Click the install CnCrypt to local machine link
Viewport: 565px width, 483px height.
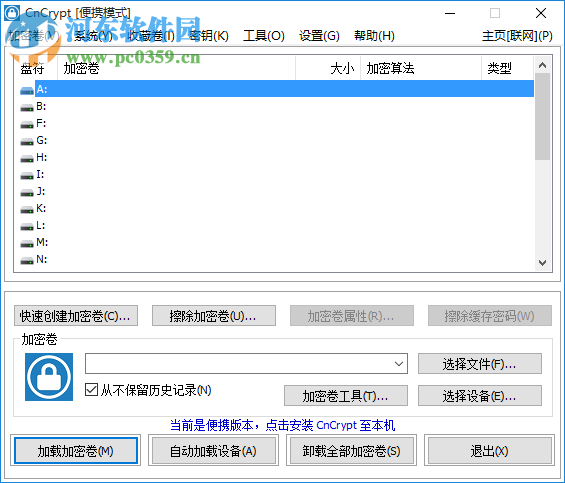pyautogui.click(x=282, y=425)
